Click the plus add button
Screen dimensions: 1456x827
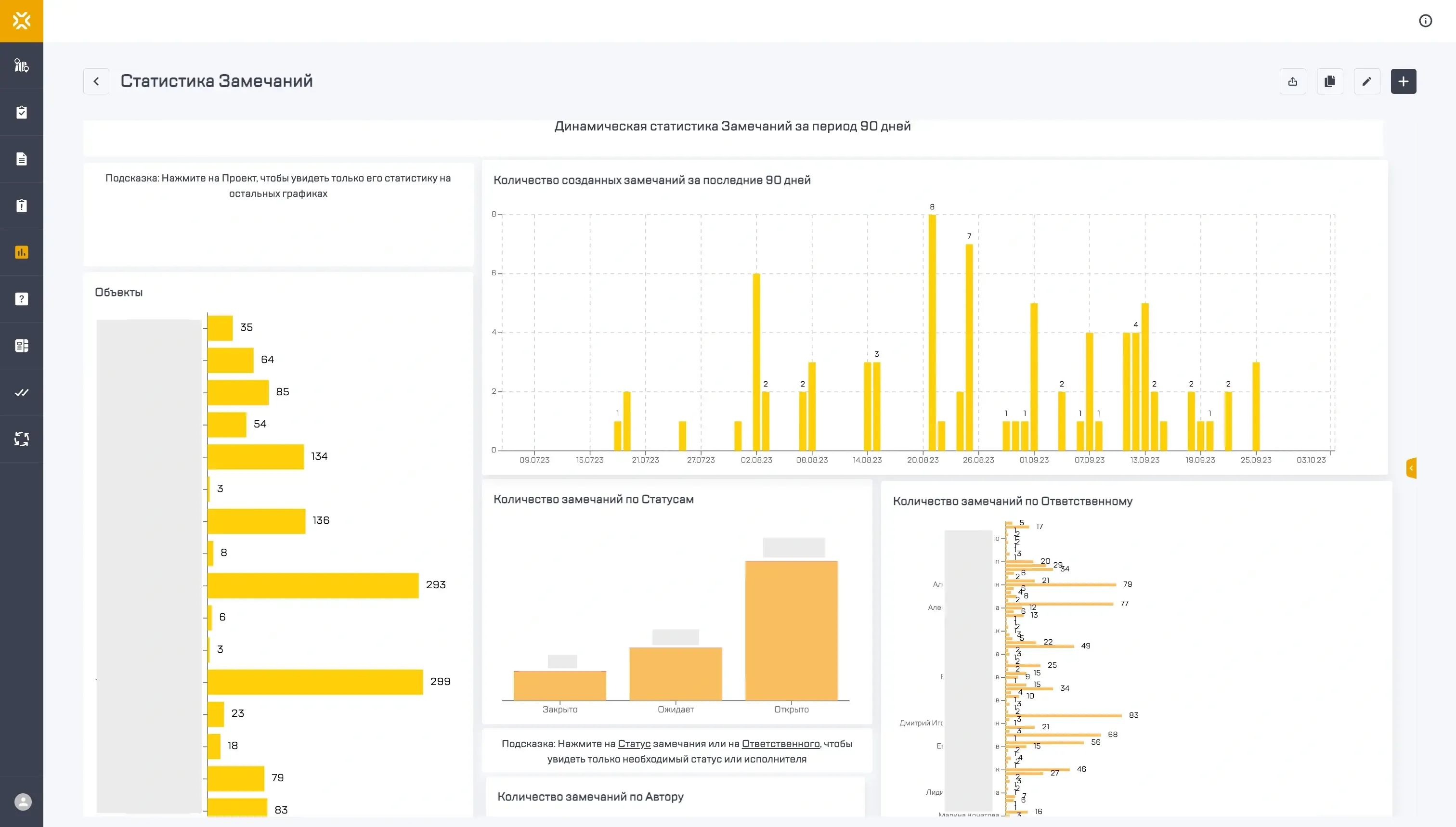(x=1403, y=81)
